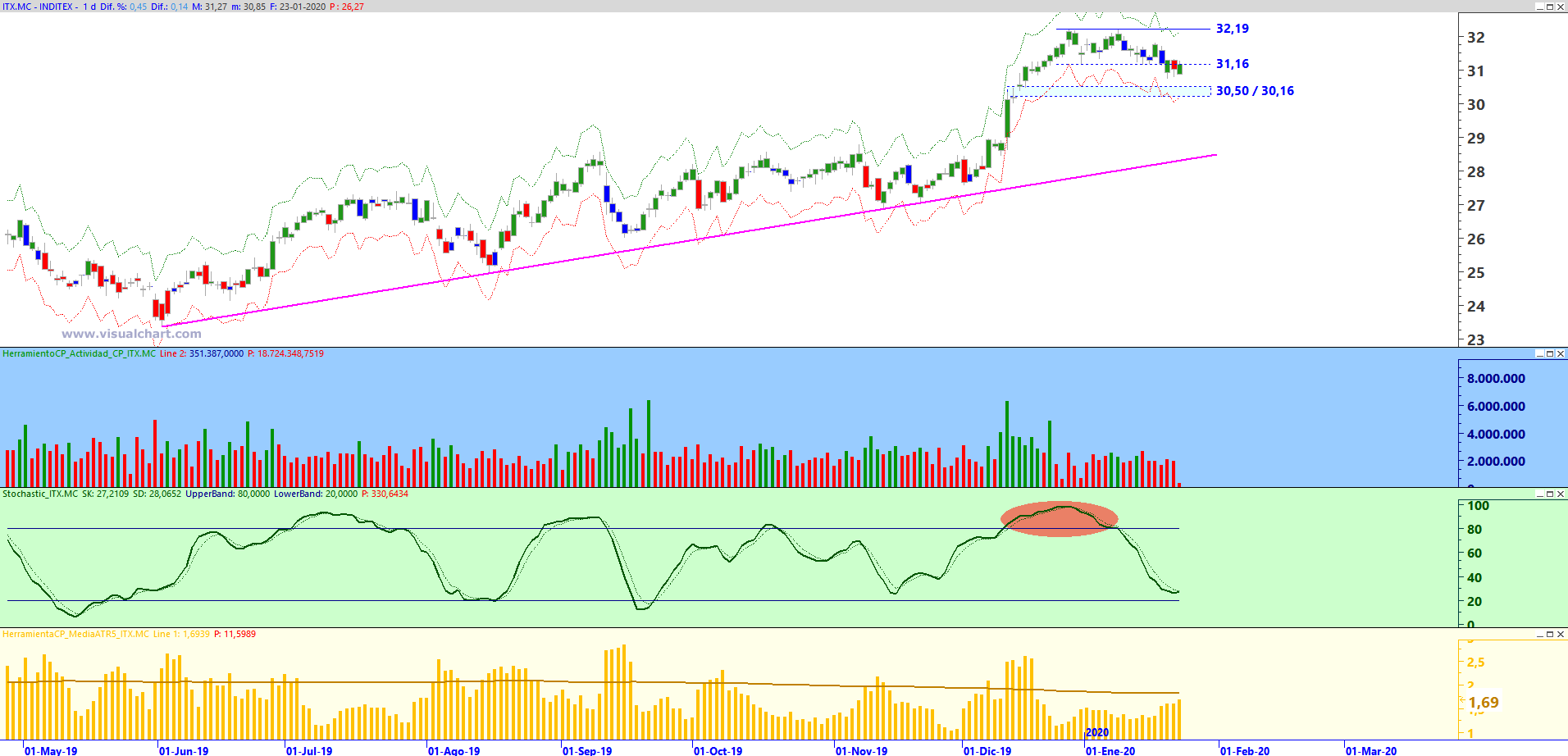Click the 01-Jun-19 date label
Image resolution: width=1568 pixels, height=756 pixels.
184,750
